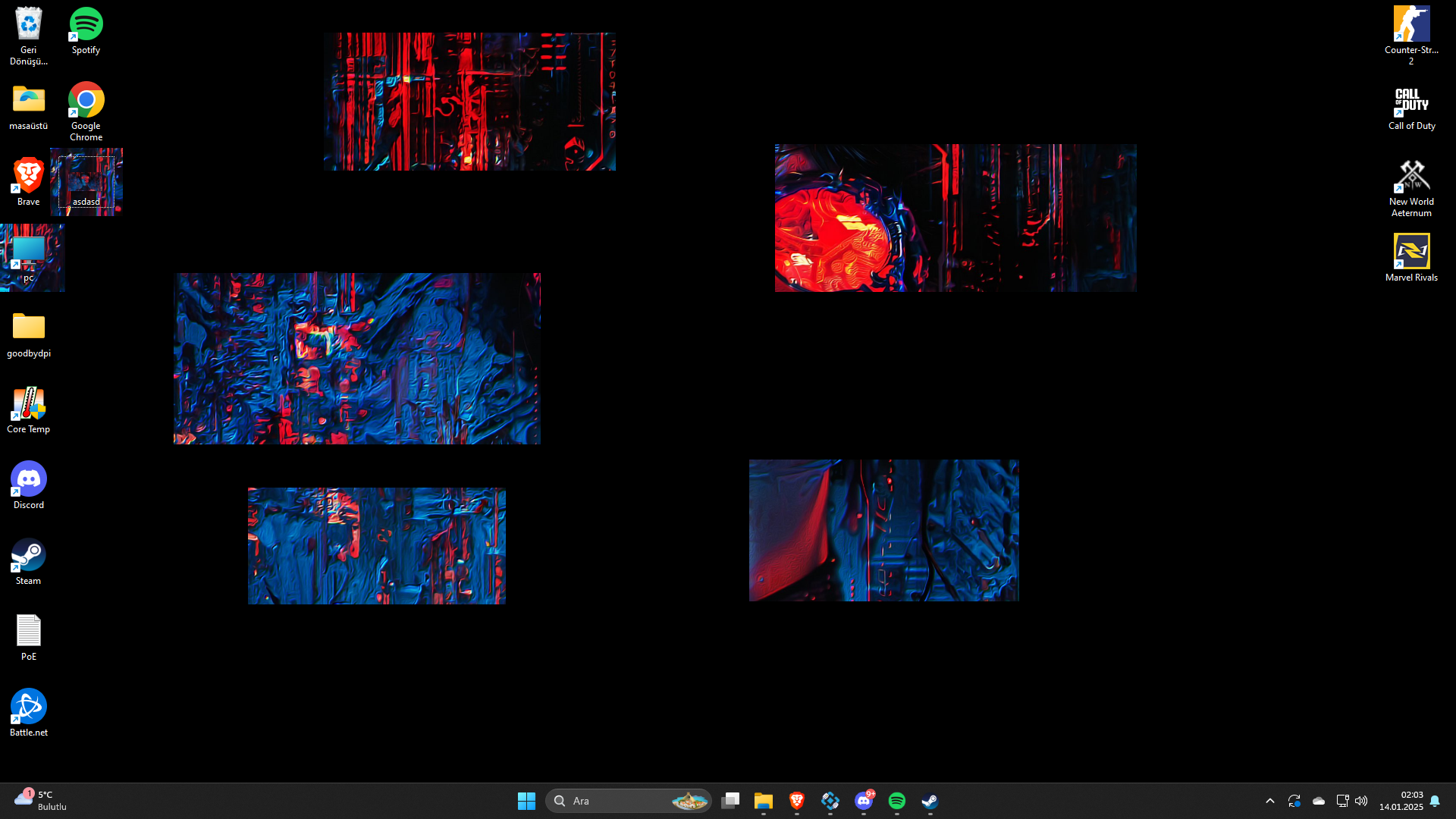Click the OneDrive cloud tray icon
The height and width of the screenshot is (819, 1456).
click(x=1319, y=801)
